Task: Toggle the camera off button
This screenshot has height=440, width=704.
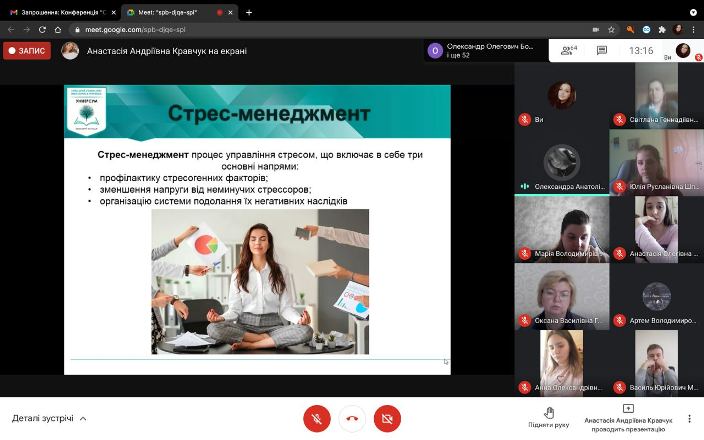Action: 387,418
